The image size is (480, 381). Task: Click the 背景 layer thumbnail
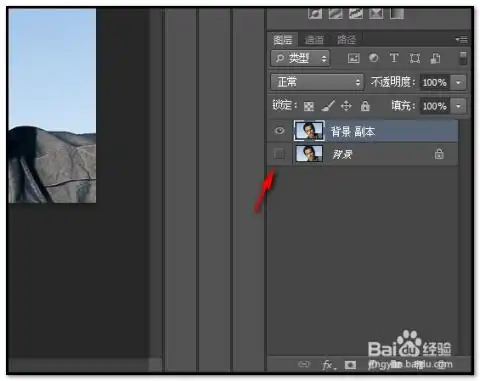tap(309, 154)
